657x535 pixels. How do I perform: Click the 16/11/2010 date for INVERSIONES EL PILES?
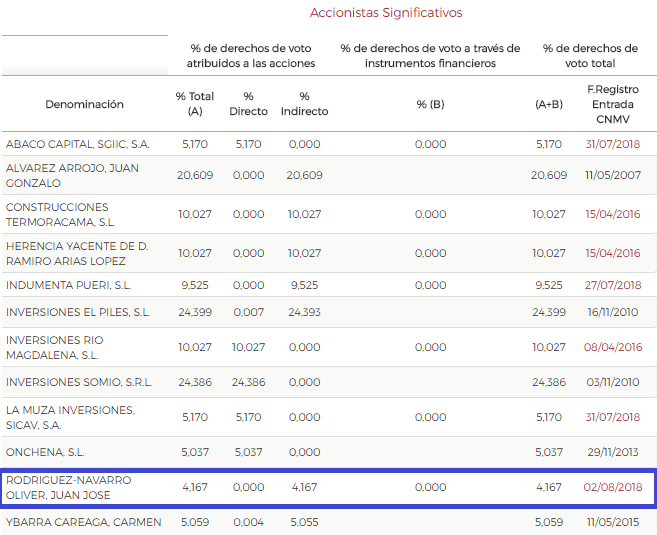pyautogui.click(x=613, y=312)
